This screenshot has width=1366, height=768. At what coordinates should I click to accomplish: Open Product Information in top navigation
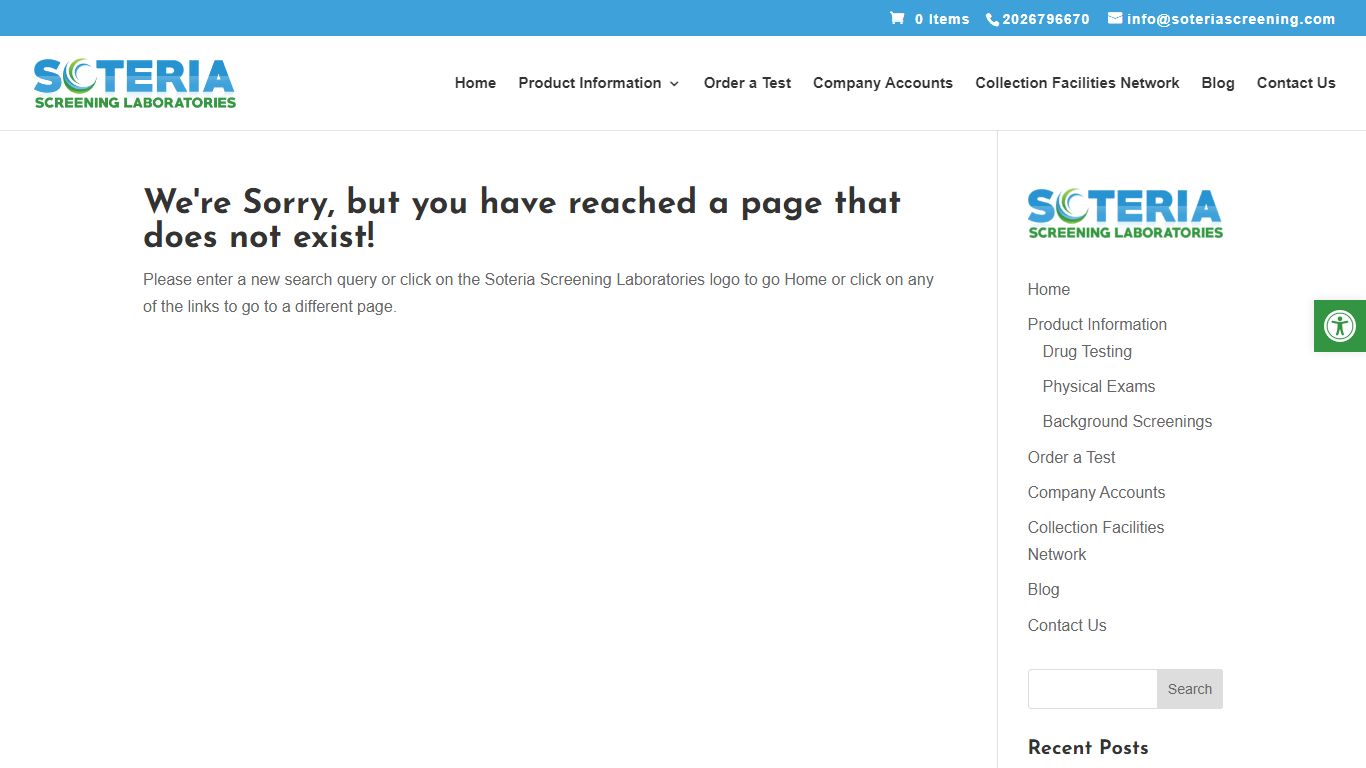(x=590, y=83)
